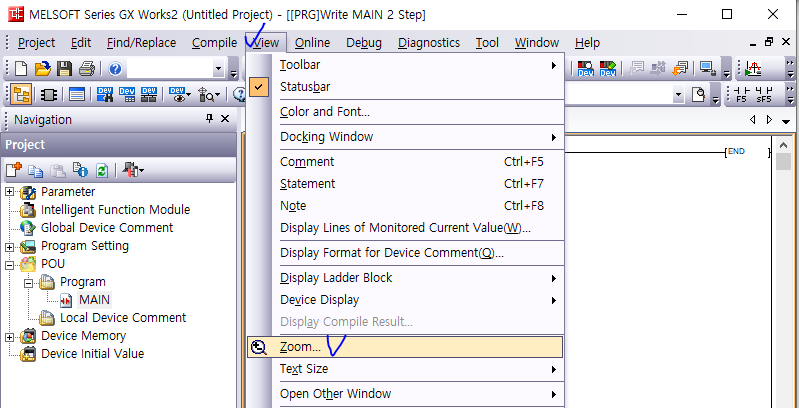Click the orange arrow windows icon
Screen dimensions: 799x408
[680, 68]
